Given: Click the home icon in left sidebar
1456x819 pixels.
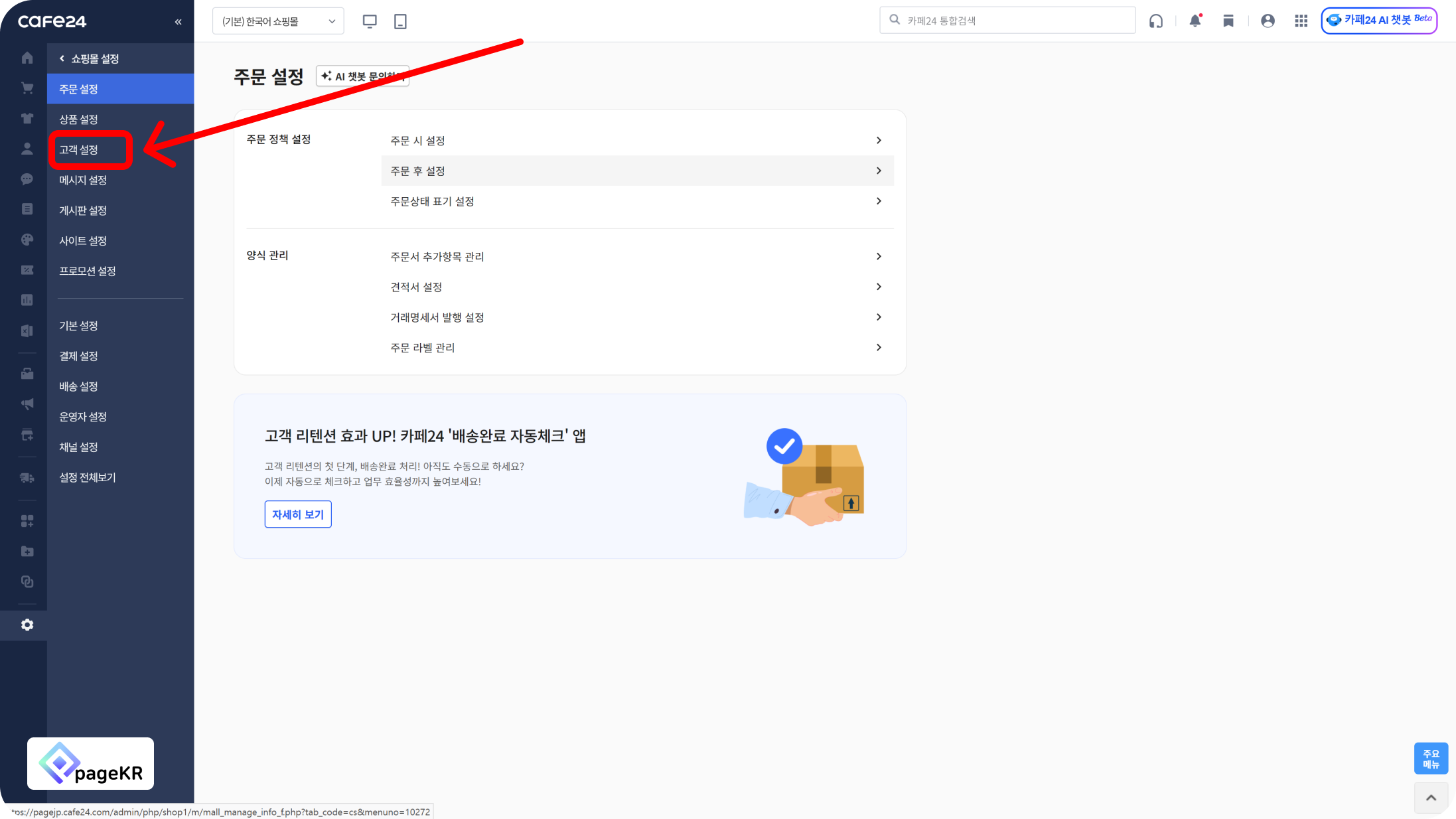Looking at the screenshot, I should tap(27, 58).
